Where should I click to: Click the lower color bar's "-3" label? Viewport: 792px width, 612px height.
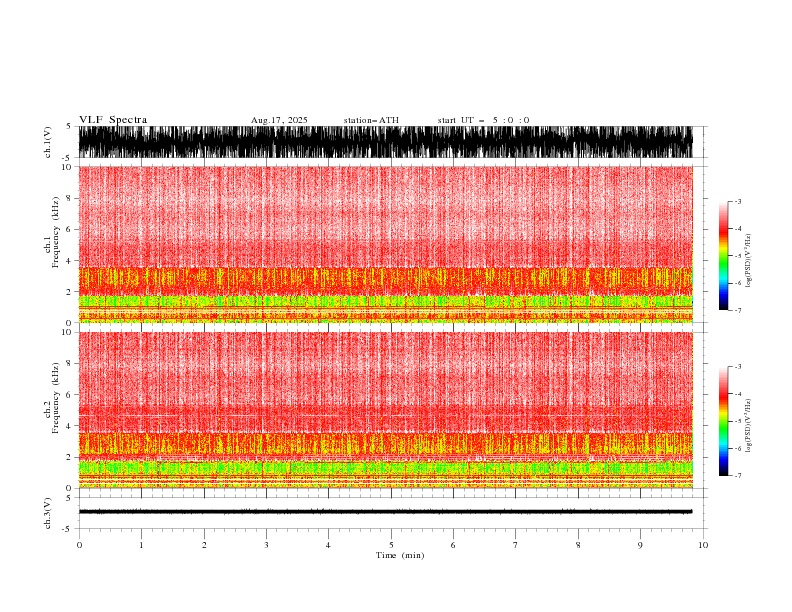(738, 367)
